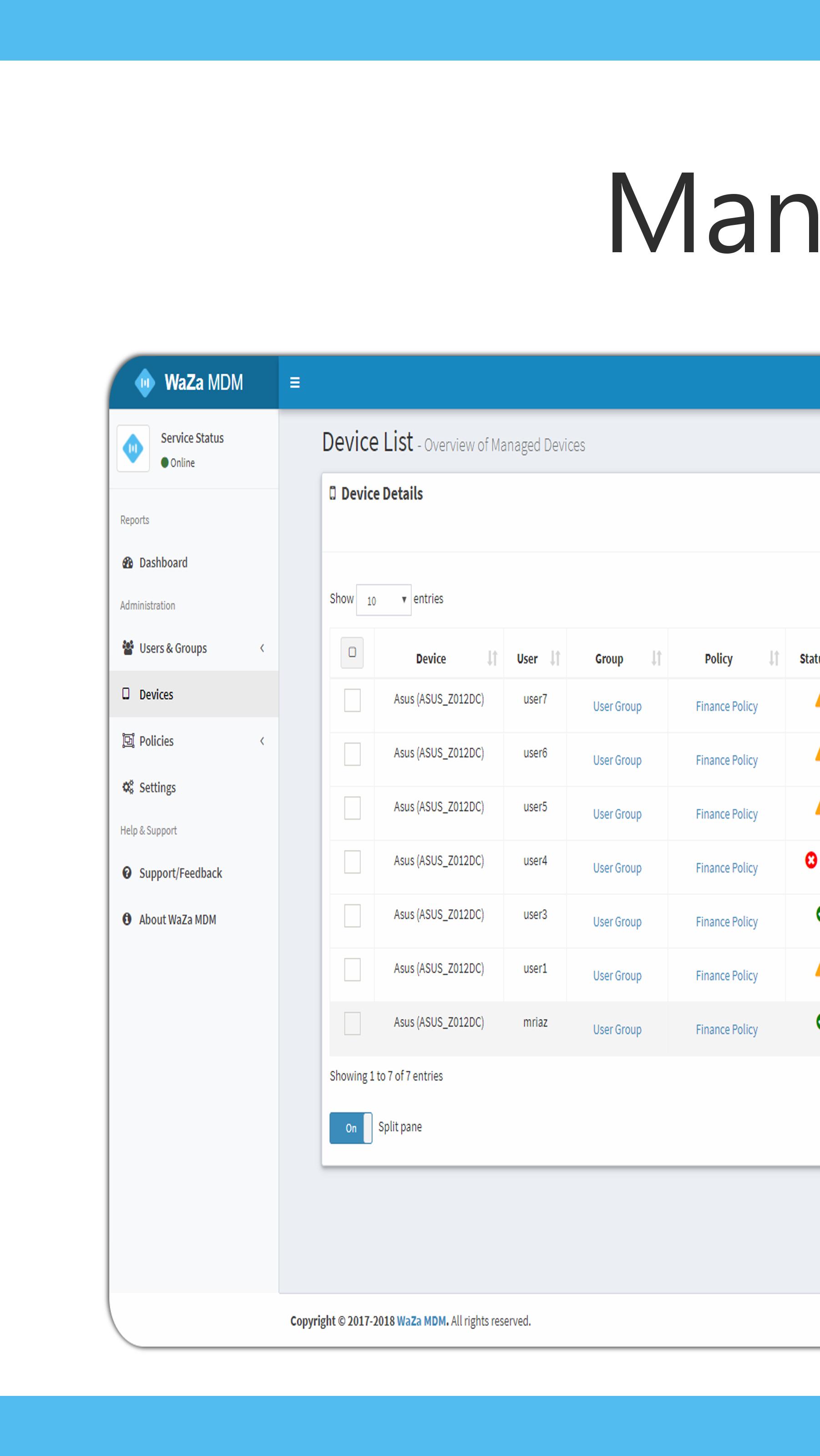820x1456 pixels.
Task: Open the Show entries dropdown
Action: [x=384, y=600]
